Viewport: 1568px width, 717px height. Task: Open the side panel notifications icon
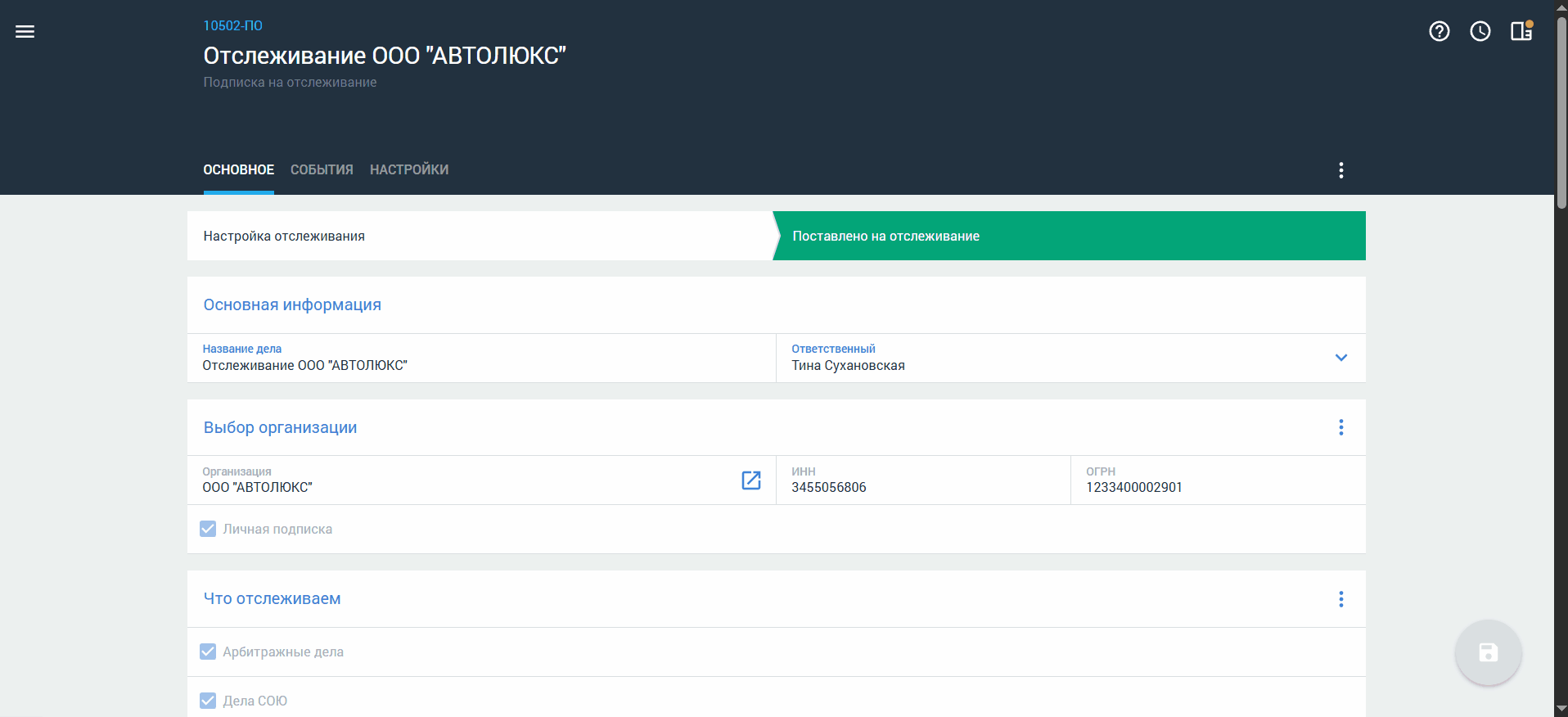pos(1521,31)
